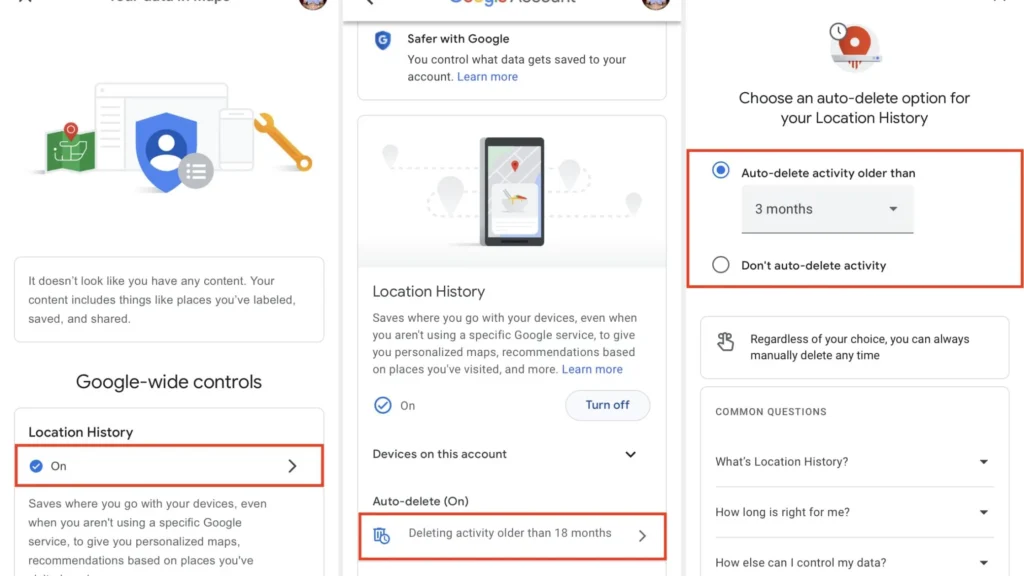
Task: Click the blue privacy shield illustration
Action: click(166, 150)
